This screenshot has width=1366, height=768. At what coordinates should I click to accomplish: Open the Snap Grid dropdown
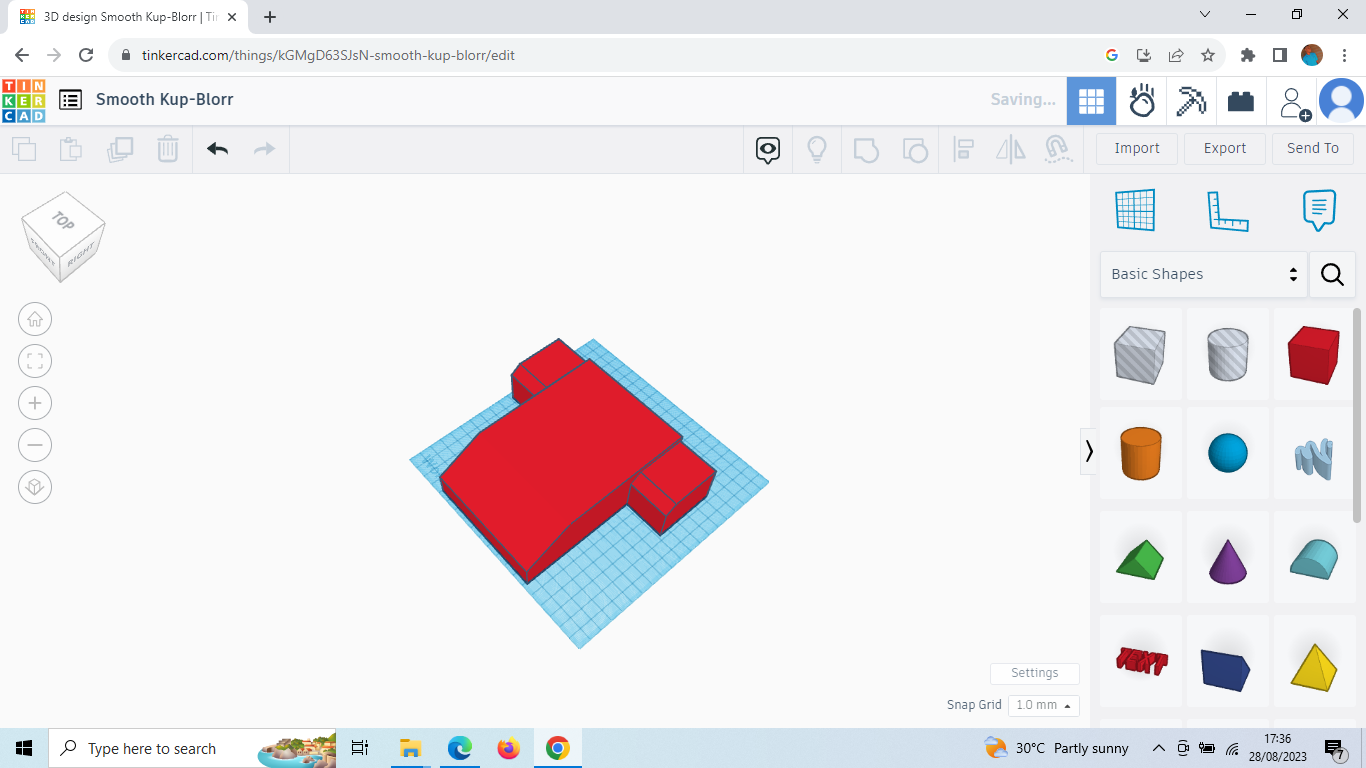click(1043, 705)
